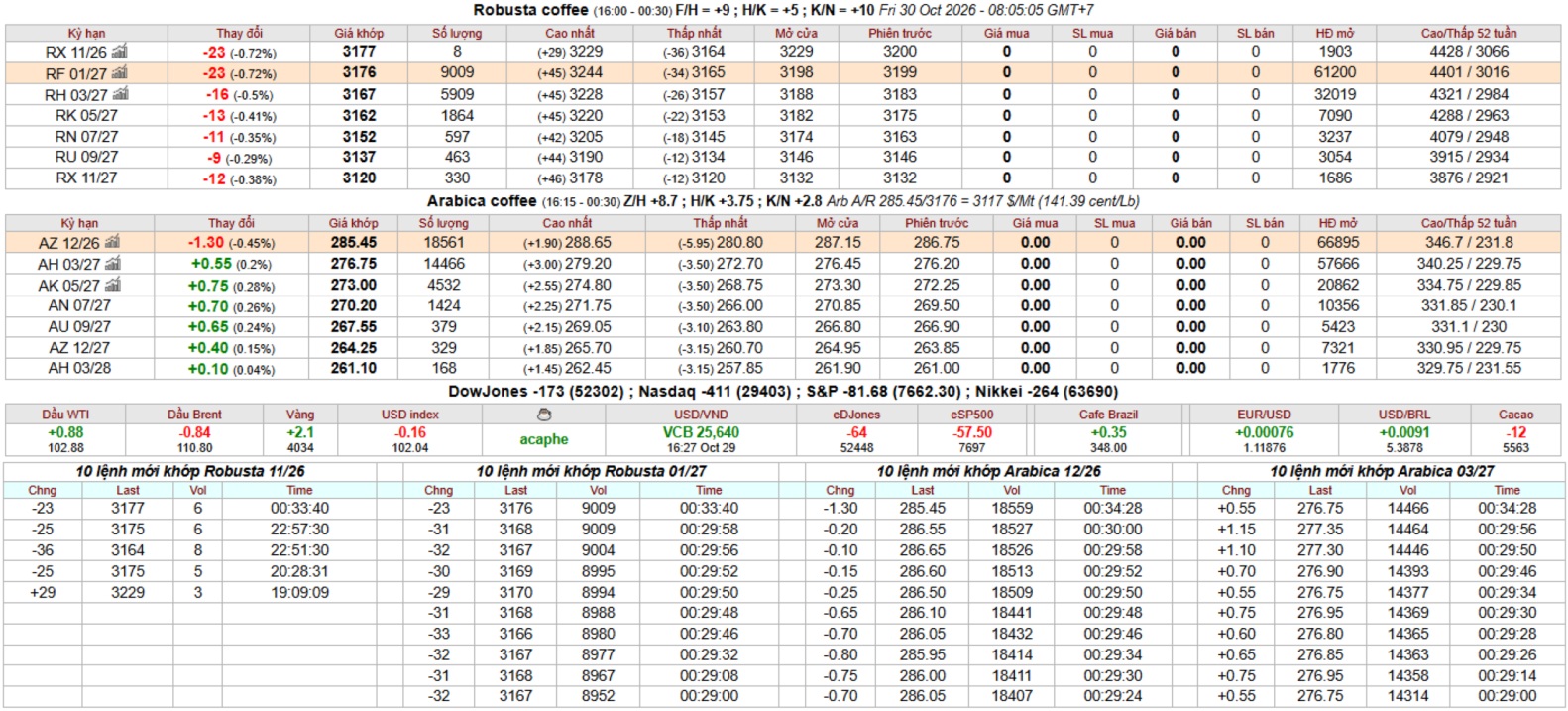
Task: Click the Robusta 'Kỳ hạn' column header
Action: coord(87,33)
